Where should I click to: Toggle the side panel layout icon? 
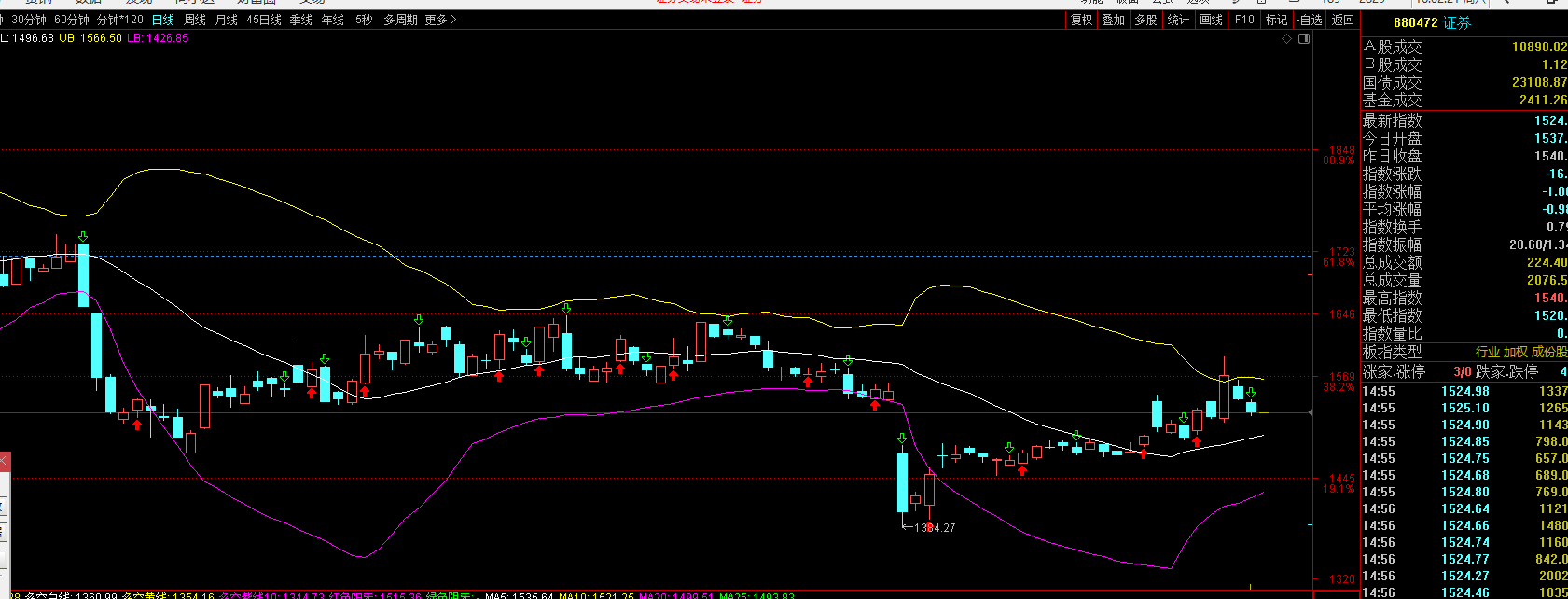1304,39
